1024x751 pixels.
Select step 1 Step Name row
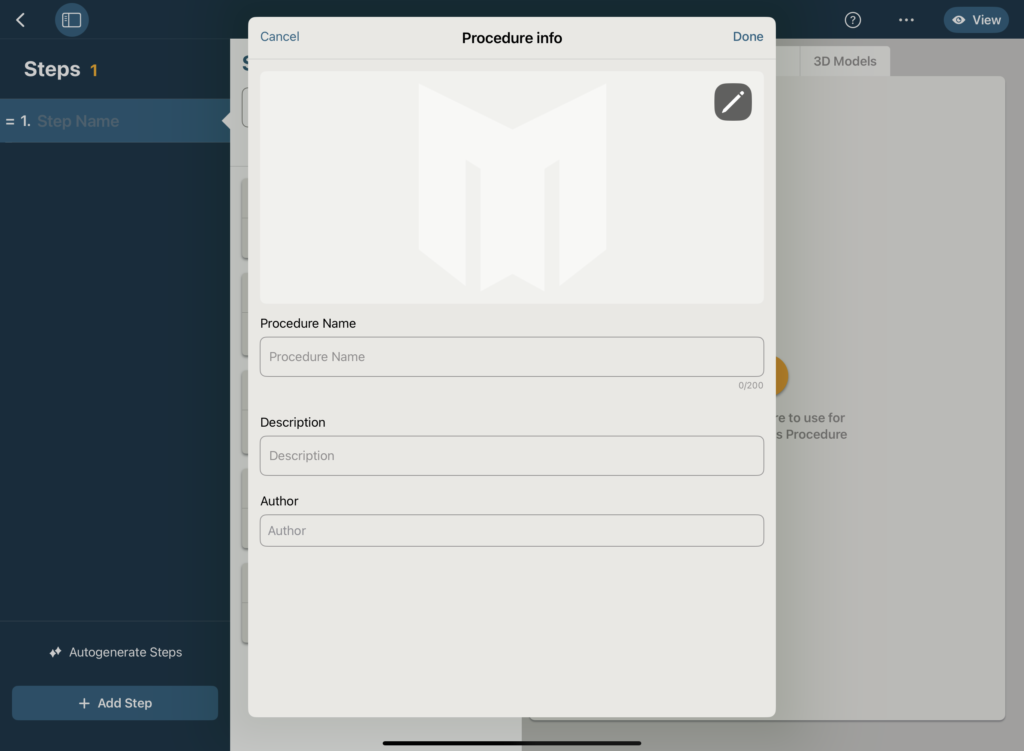[115, 121]
